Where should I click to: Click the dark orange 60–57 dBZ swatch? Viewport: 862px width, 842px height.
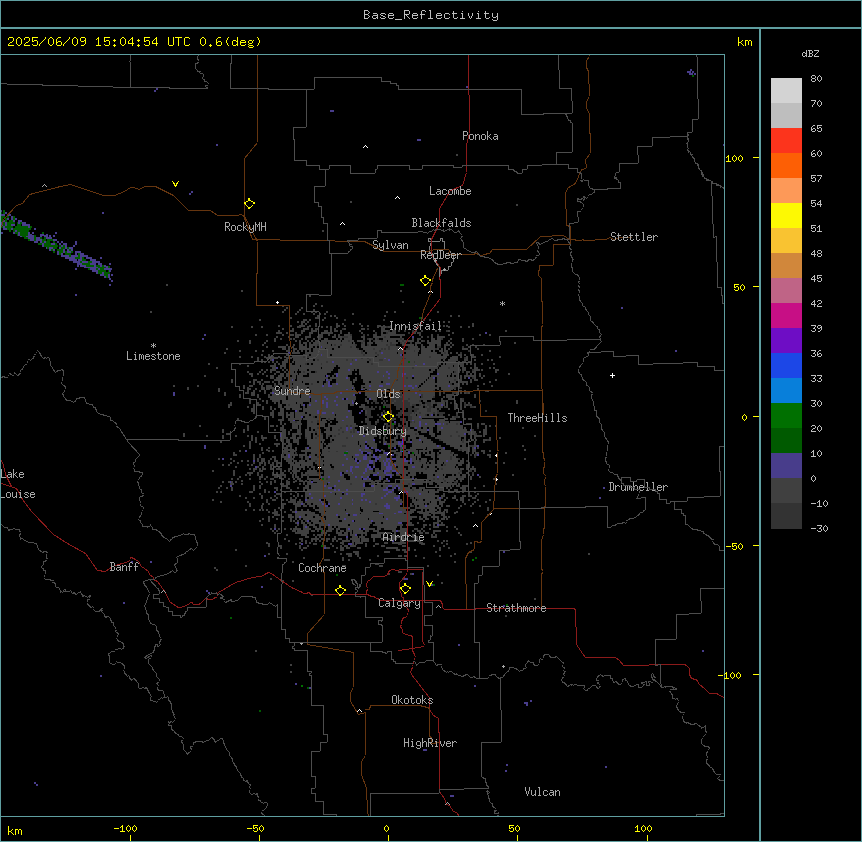click(x=786, y=165)
